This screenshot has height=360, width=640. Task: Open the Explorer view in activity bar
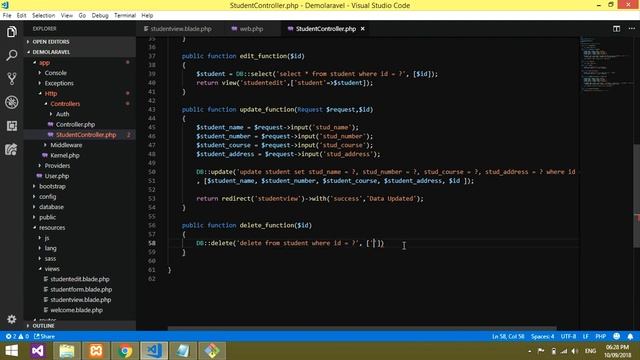click(11, 32)
